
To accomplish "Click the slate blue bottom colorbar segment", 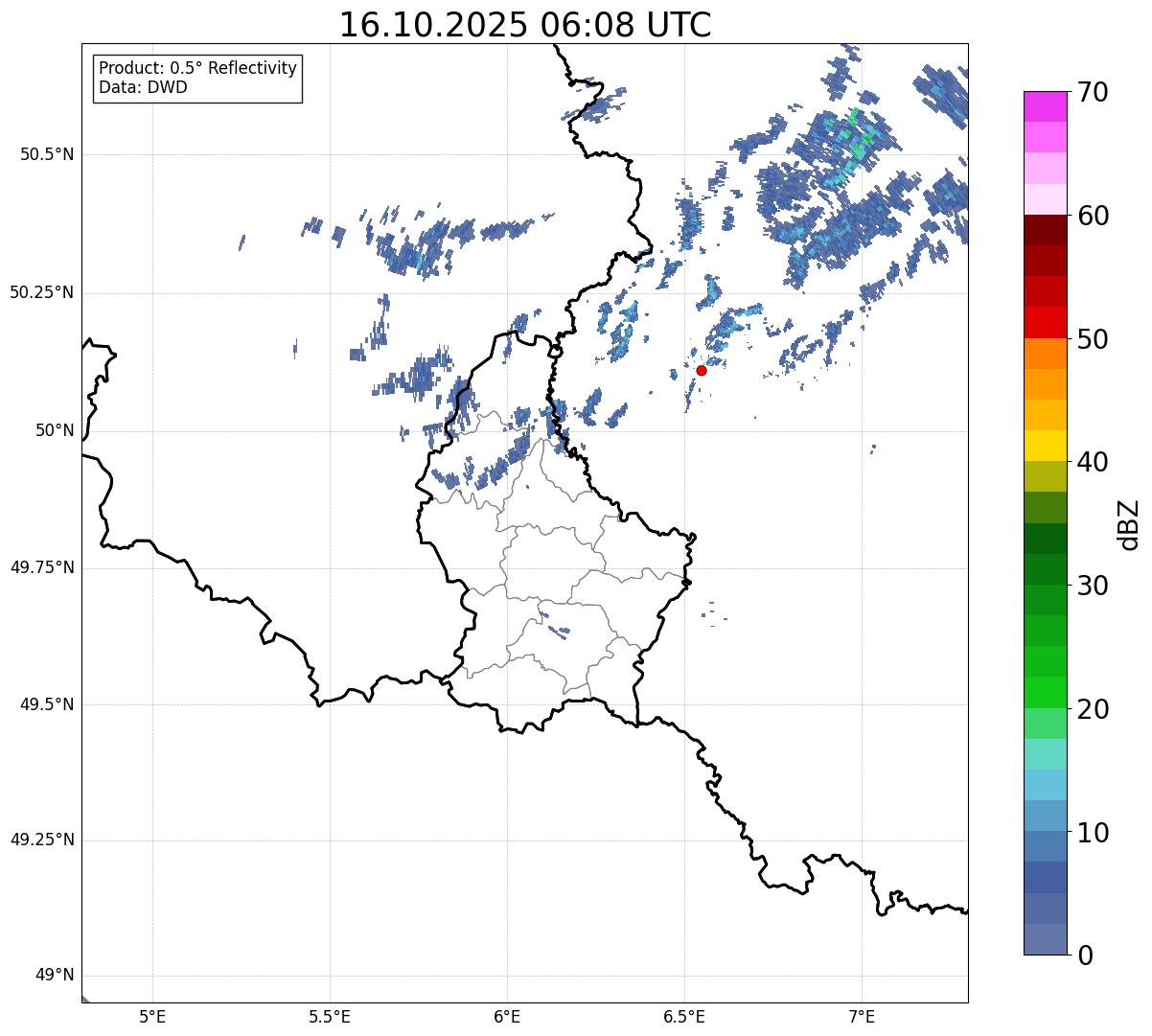I will (1046, 939).
